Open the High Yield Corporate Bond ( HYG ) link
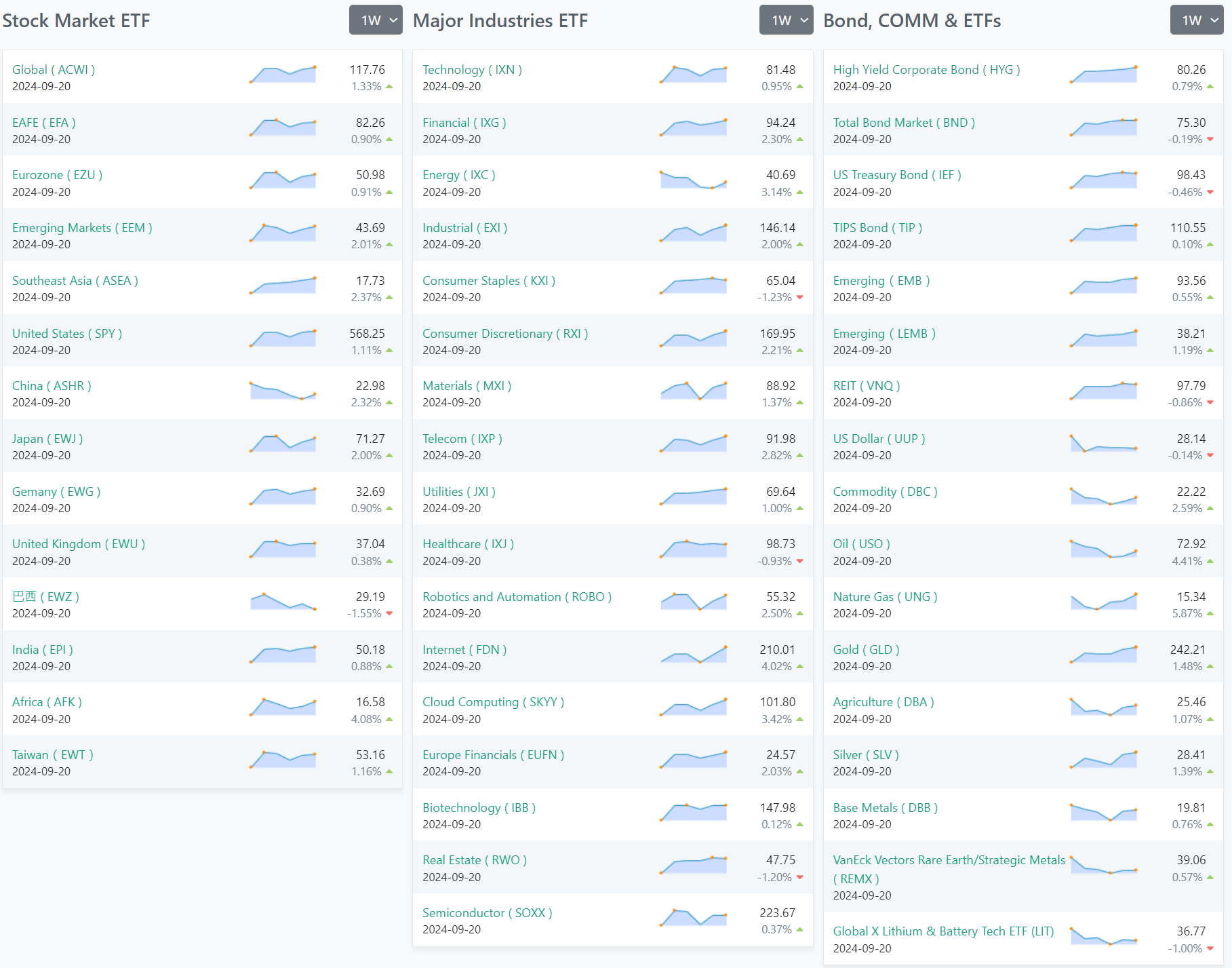The height and width of the screenshot is (968, 1232). point(927,70)
